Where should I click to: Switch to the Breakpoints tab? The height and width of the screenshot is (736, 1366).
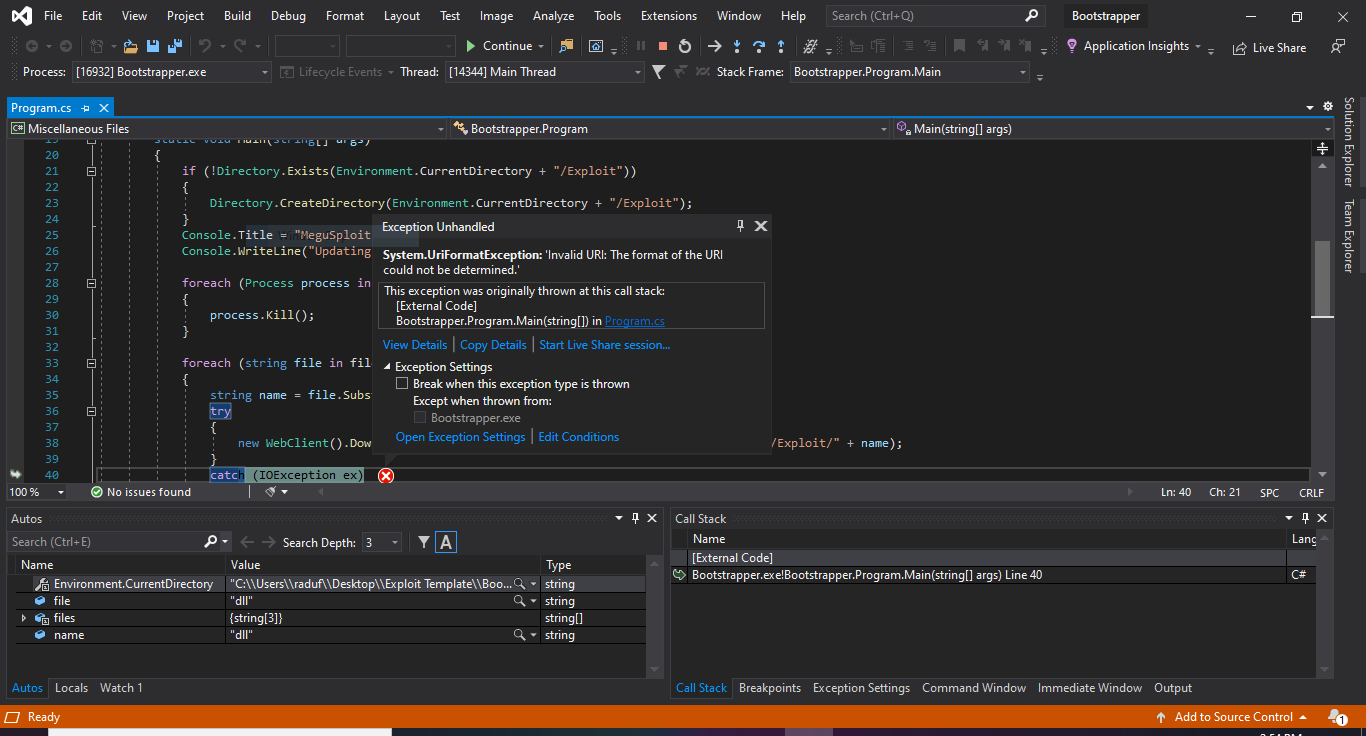tap(770, 688)
